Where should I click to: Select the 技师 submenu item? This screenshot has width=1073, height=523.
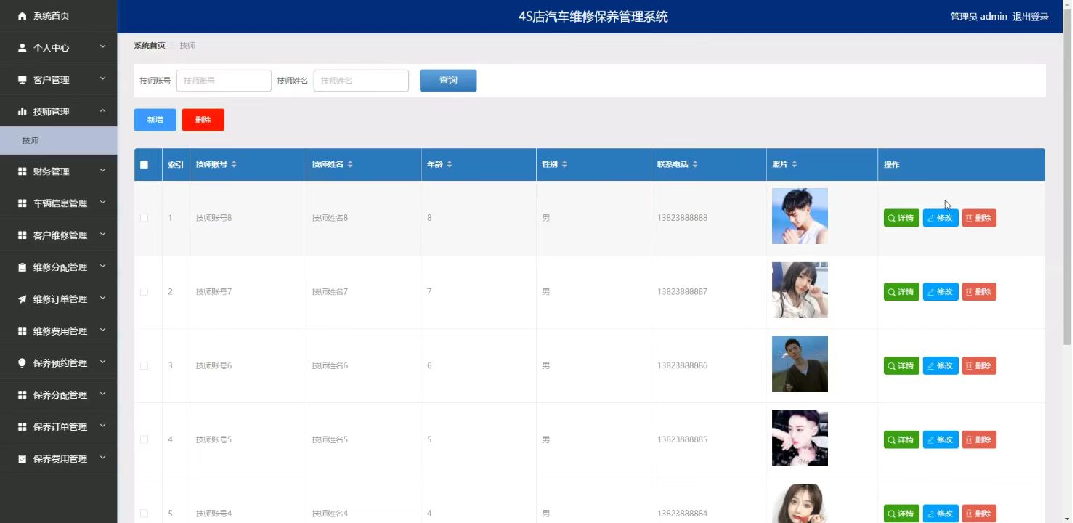[59, 140]
